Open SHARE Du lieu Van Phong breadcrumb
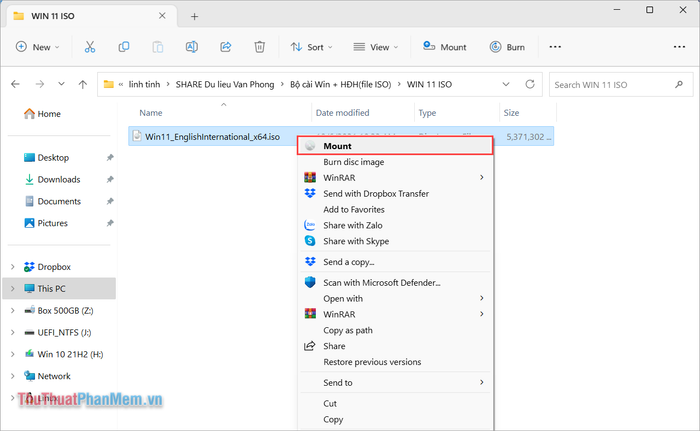Viewport: 700px width, 431px height. pos(225,84)
